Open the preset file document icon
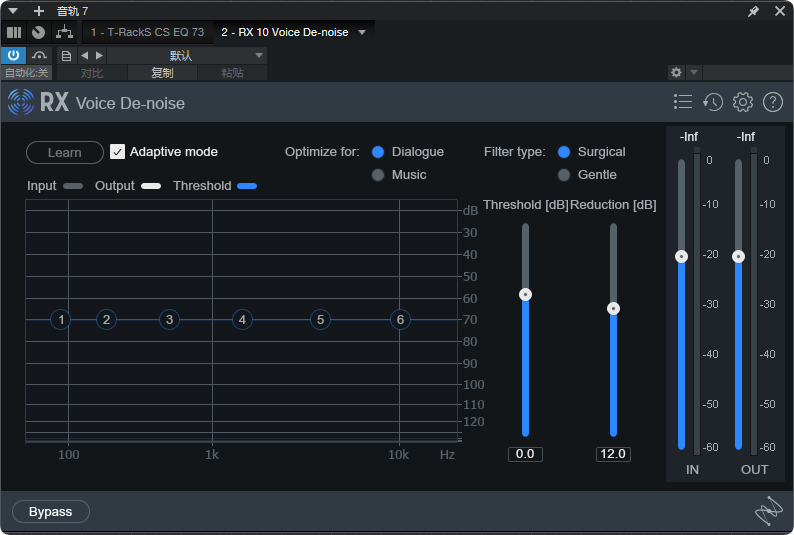This screenshot has width=794, height=535. [x=66, y=56]
